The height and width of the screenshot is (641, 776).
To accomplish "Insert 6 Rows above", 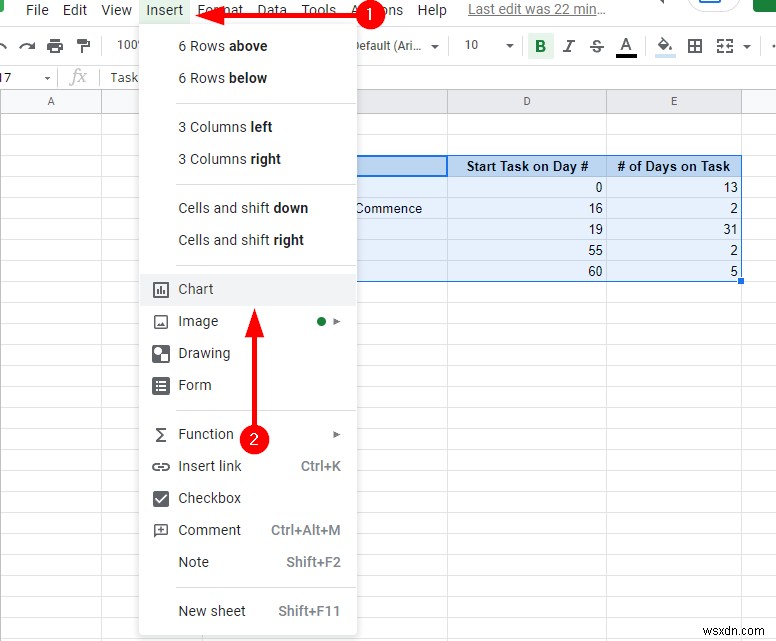I will (x=247, y=46).
